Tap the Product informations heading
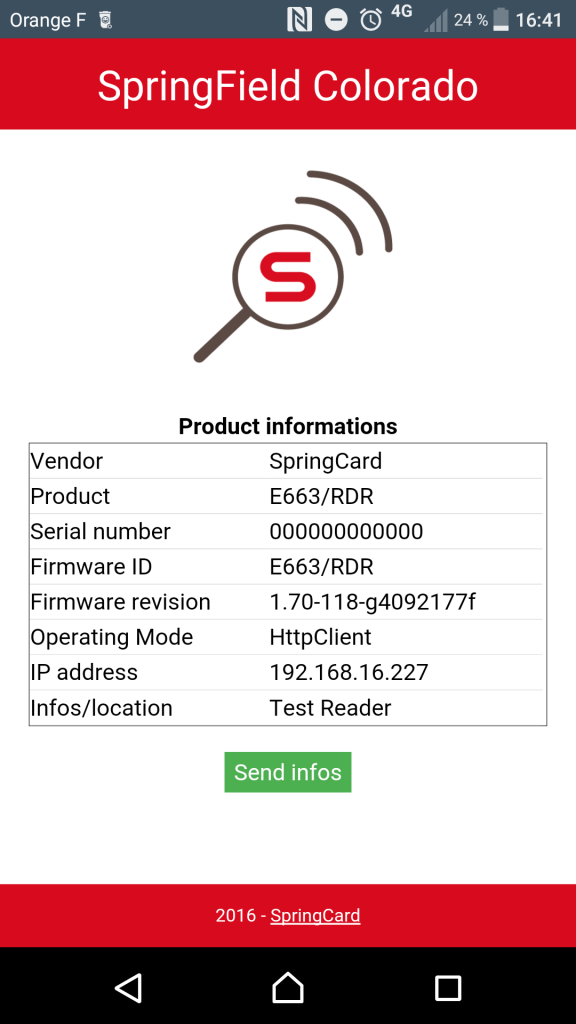 [288, 426]
